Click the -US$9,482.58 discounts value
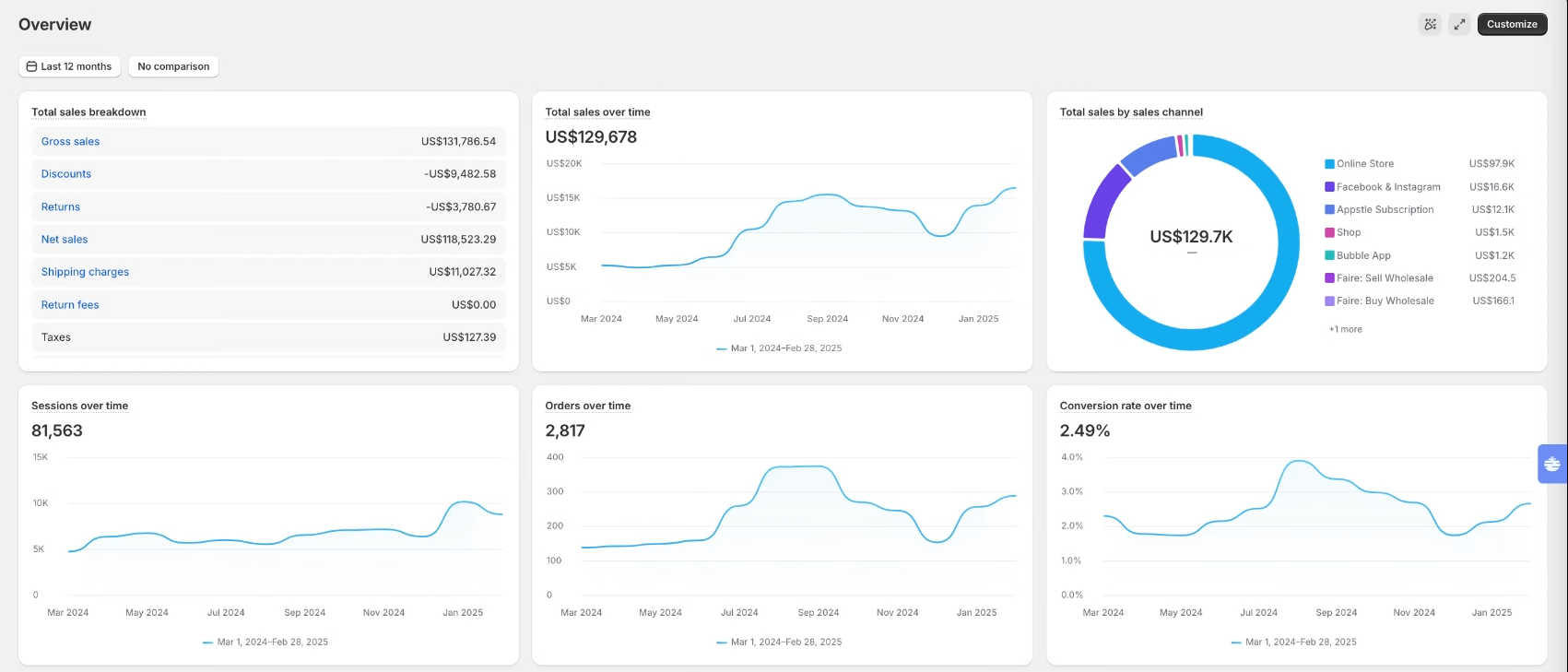Screen dimensions: 1568x672 pos(460,174)
